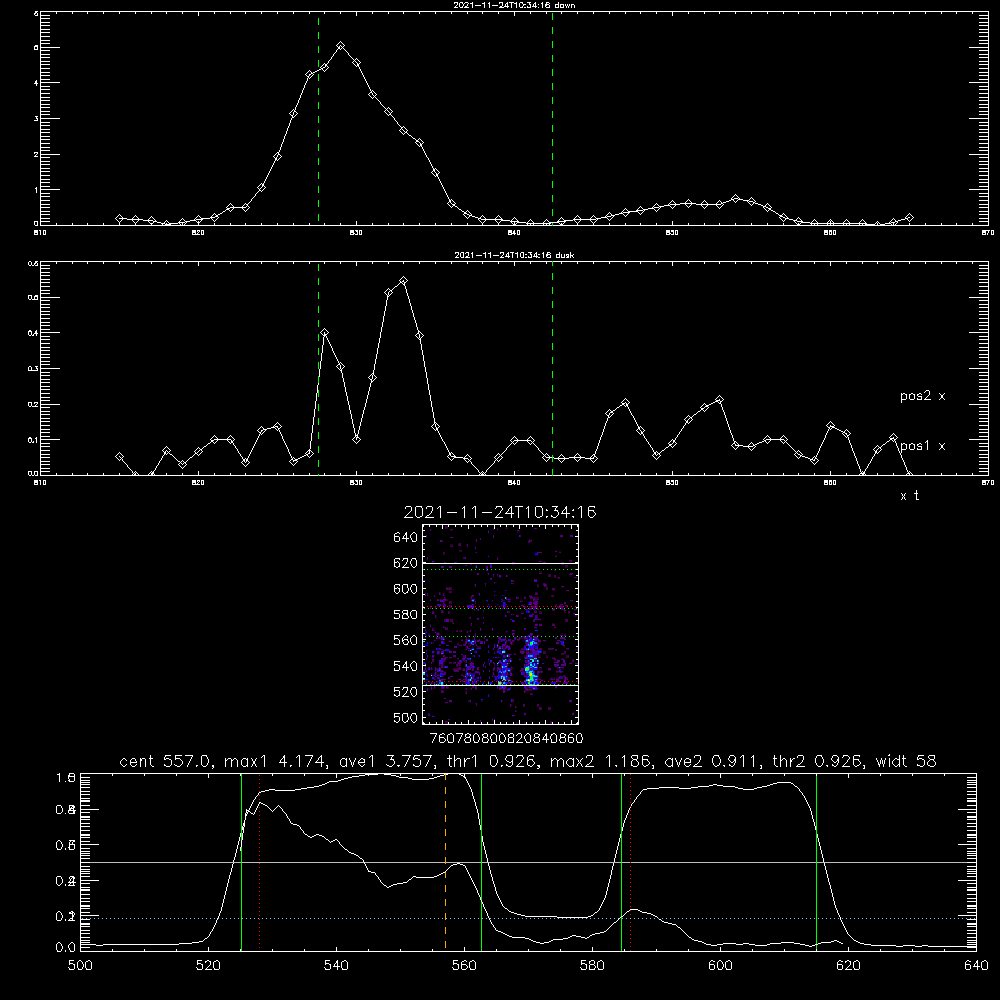Click the upper white horizontal line in the heatmap

pyautogui.click(x=501, y=563)
